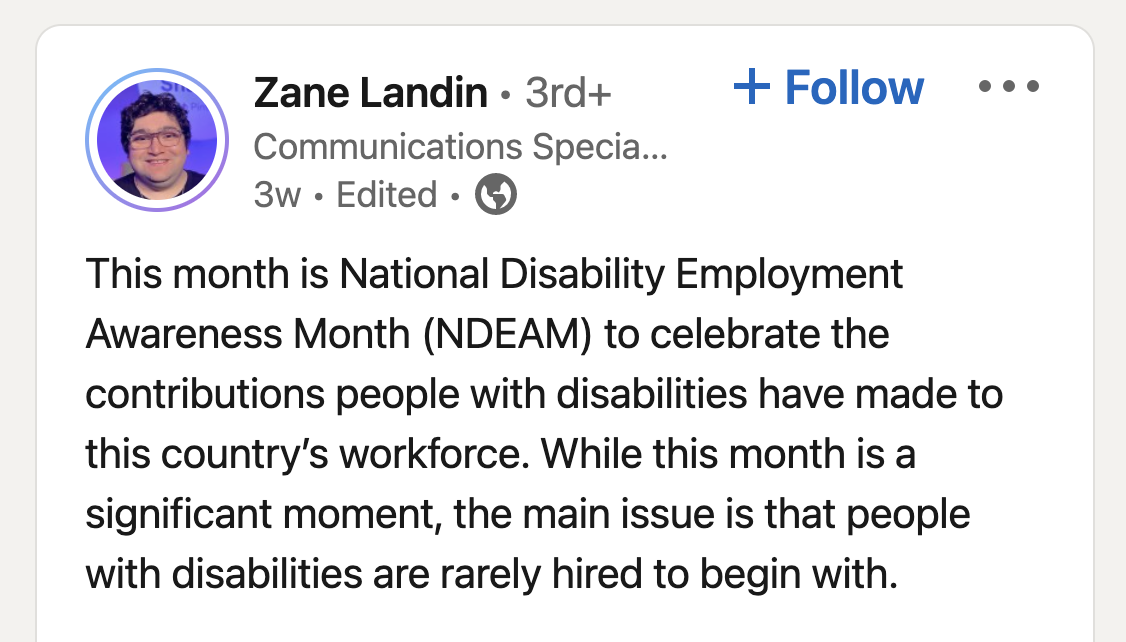Screen dimensions: 1126x642
Task: Open the three-dot post options menu
Action: pos(1008,86)
